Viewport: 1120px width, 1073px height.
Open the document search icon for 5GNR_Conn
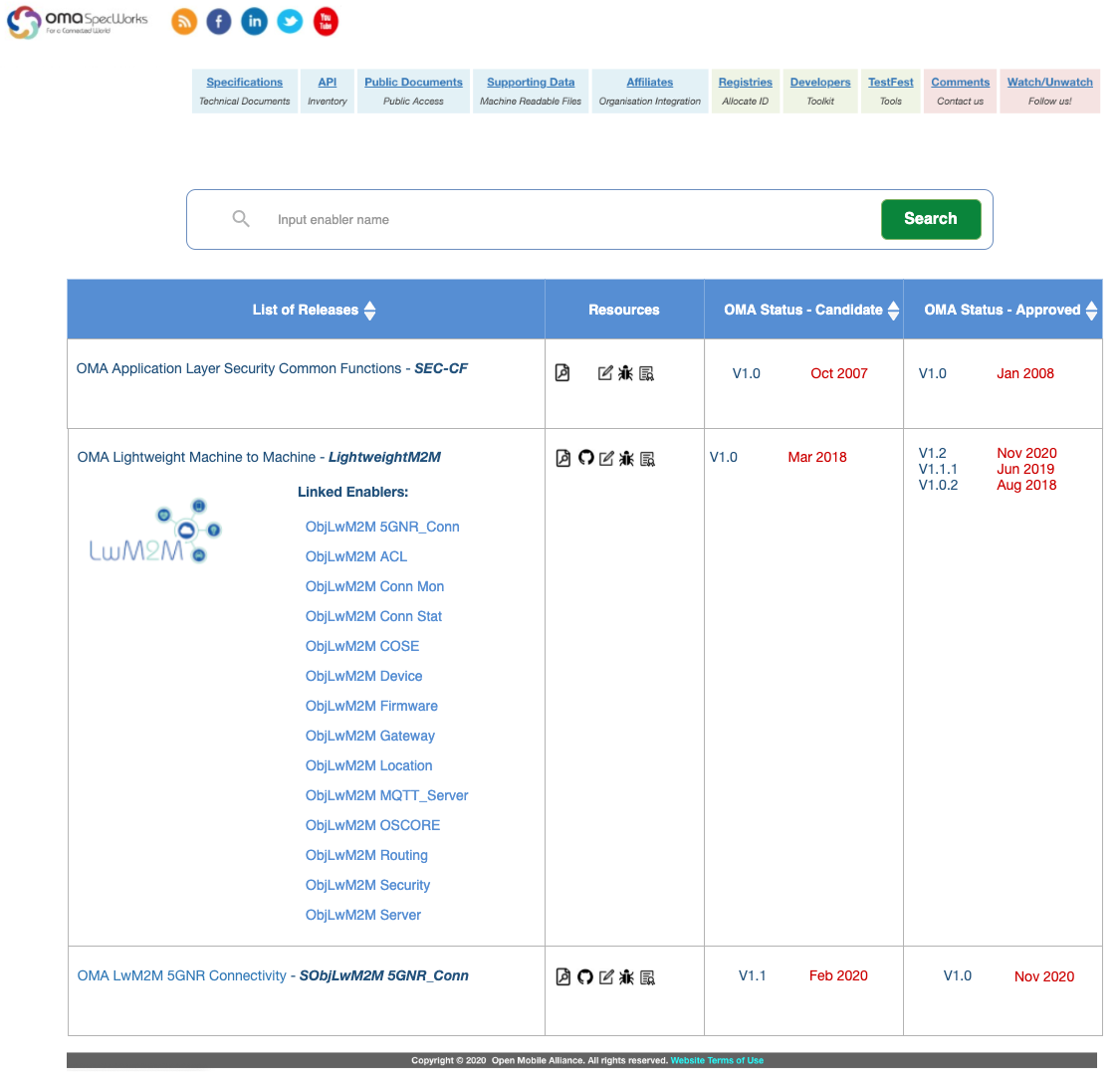563,976
